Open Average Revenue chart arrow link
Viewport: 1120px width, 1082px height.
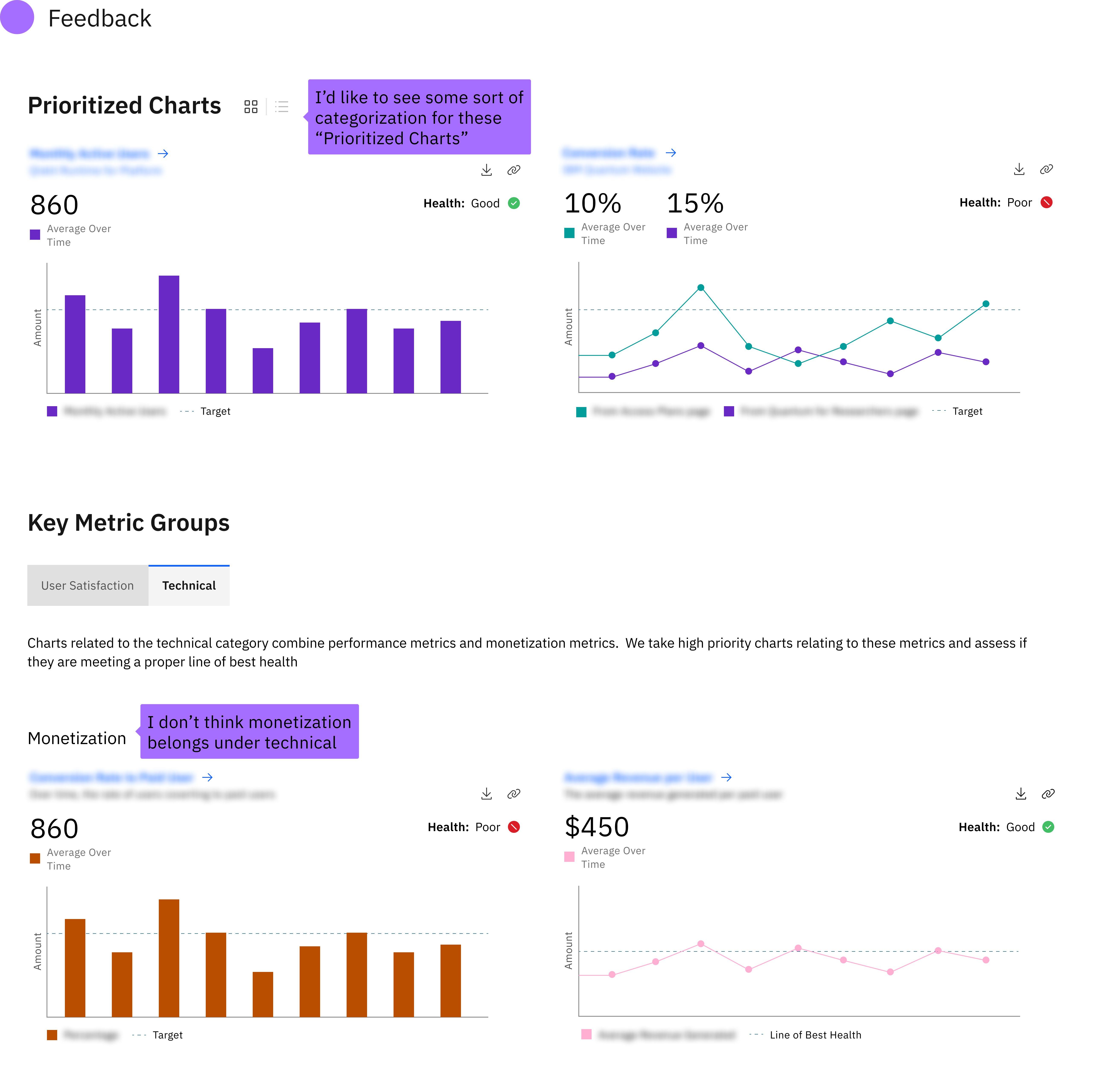pos(726,778)
